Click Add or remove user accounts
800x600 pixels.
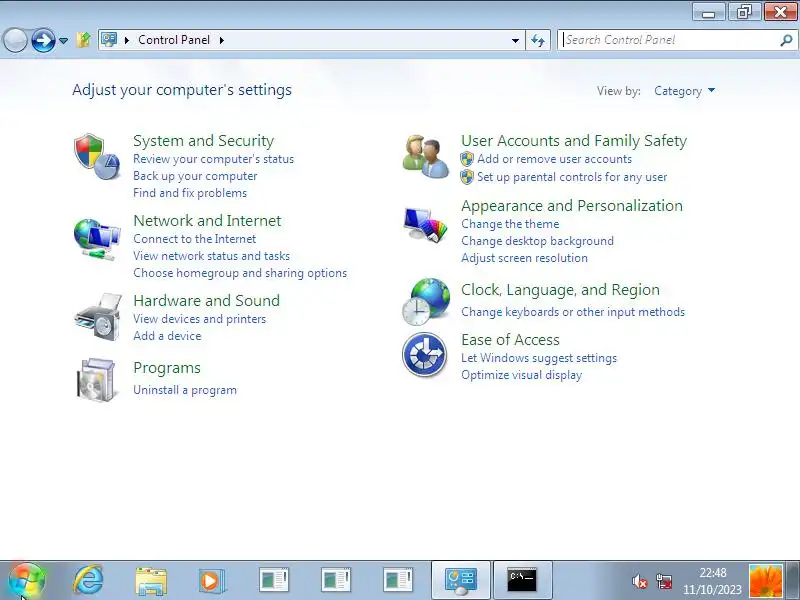point(555,159)
